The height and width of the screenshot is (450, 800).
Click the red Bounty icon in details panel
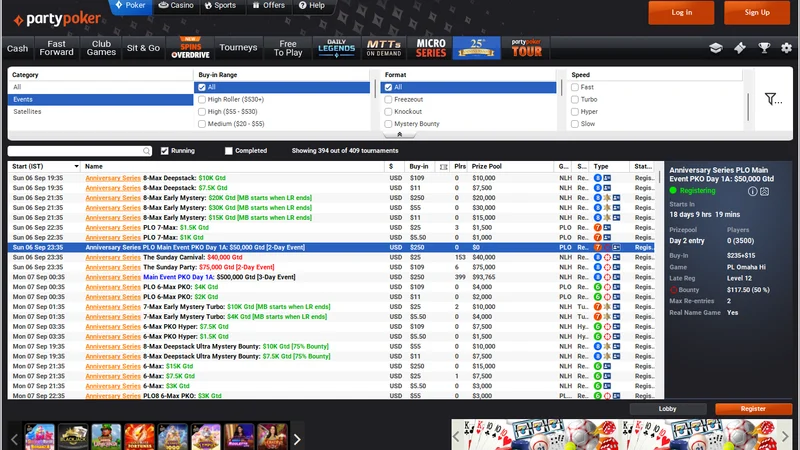[673, 290]
